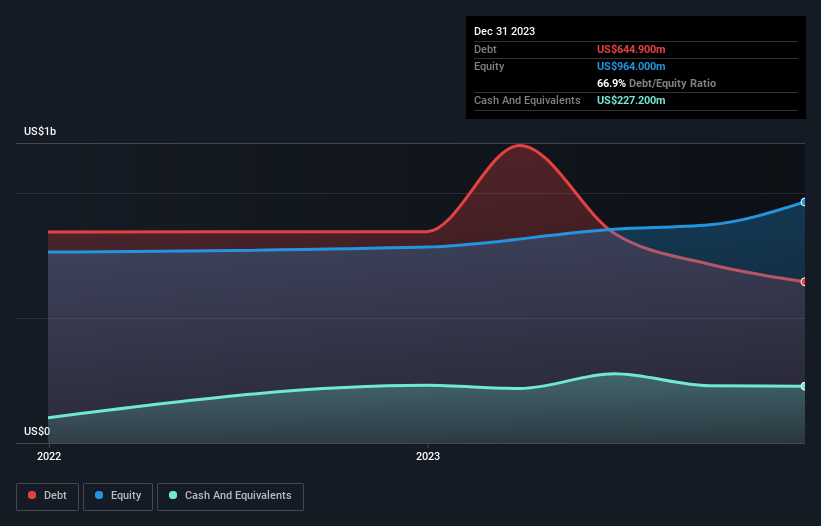Click the US$644.900m debt value
Image resolution: width=821 pixels, height=526 pixels.
point(631,49)
